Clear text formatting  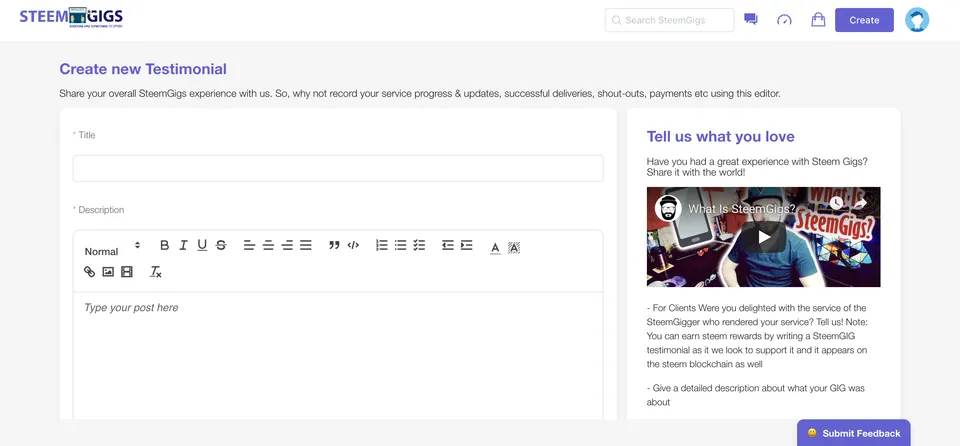[156, 271]
